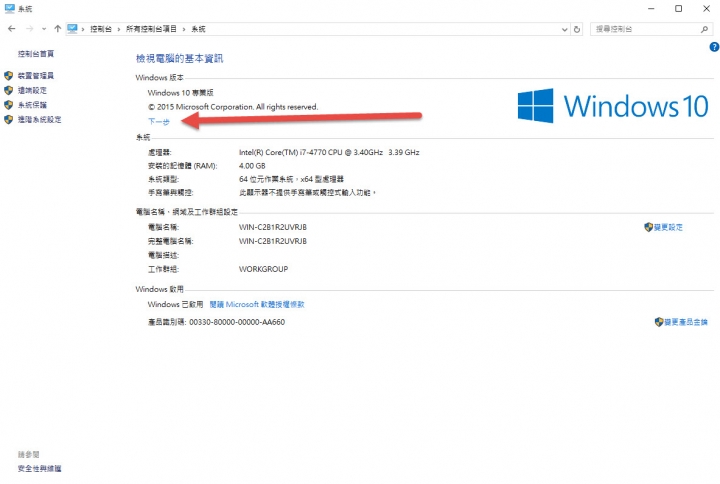Viewport: 720px width, 484px height.
Task: Click the system icon in title bar
Action: 10,8
